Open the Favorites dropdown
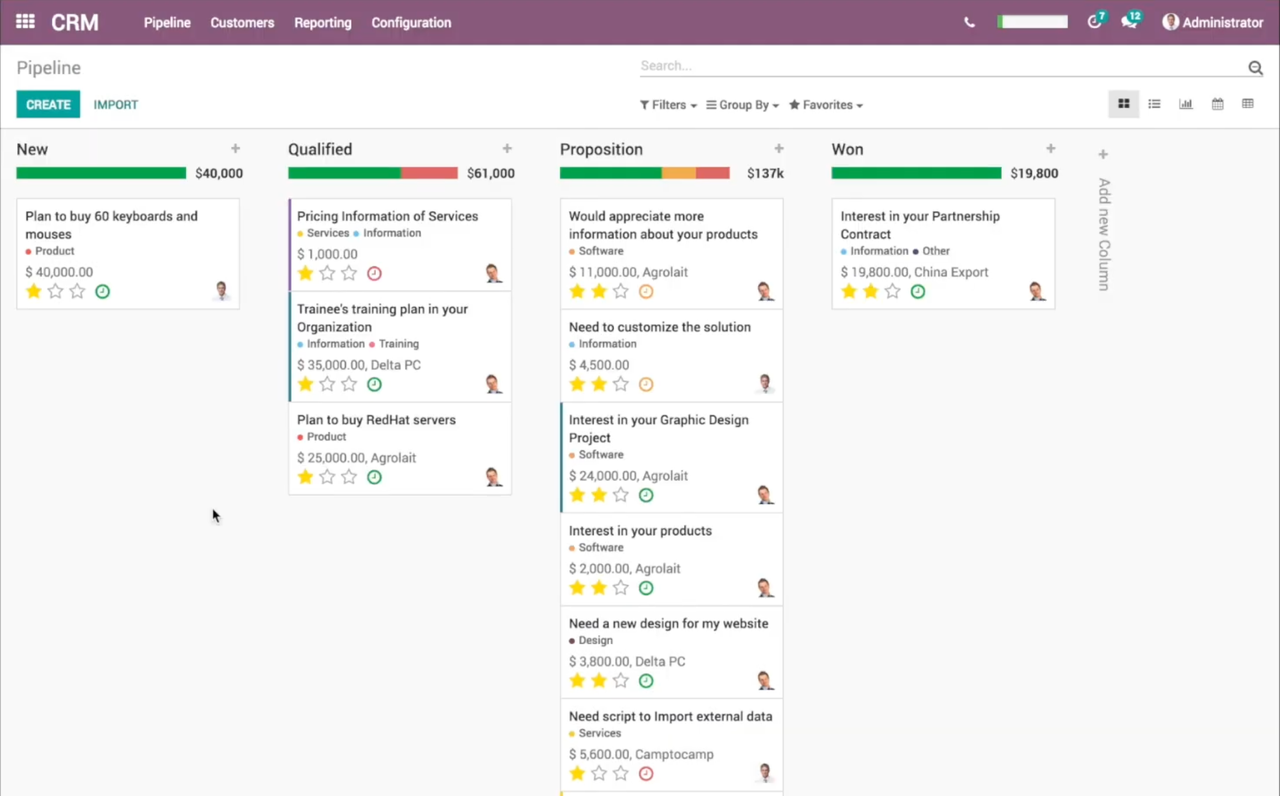This screenshot has height=796, width=1280. pyautogui.click(x=826, y=104)
